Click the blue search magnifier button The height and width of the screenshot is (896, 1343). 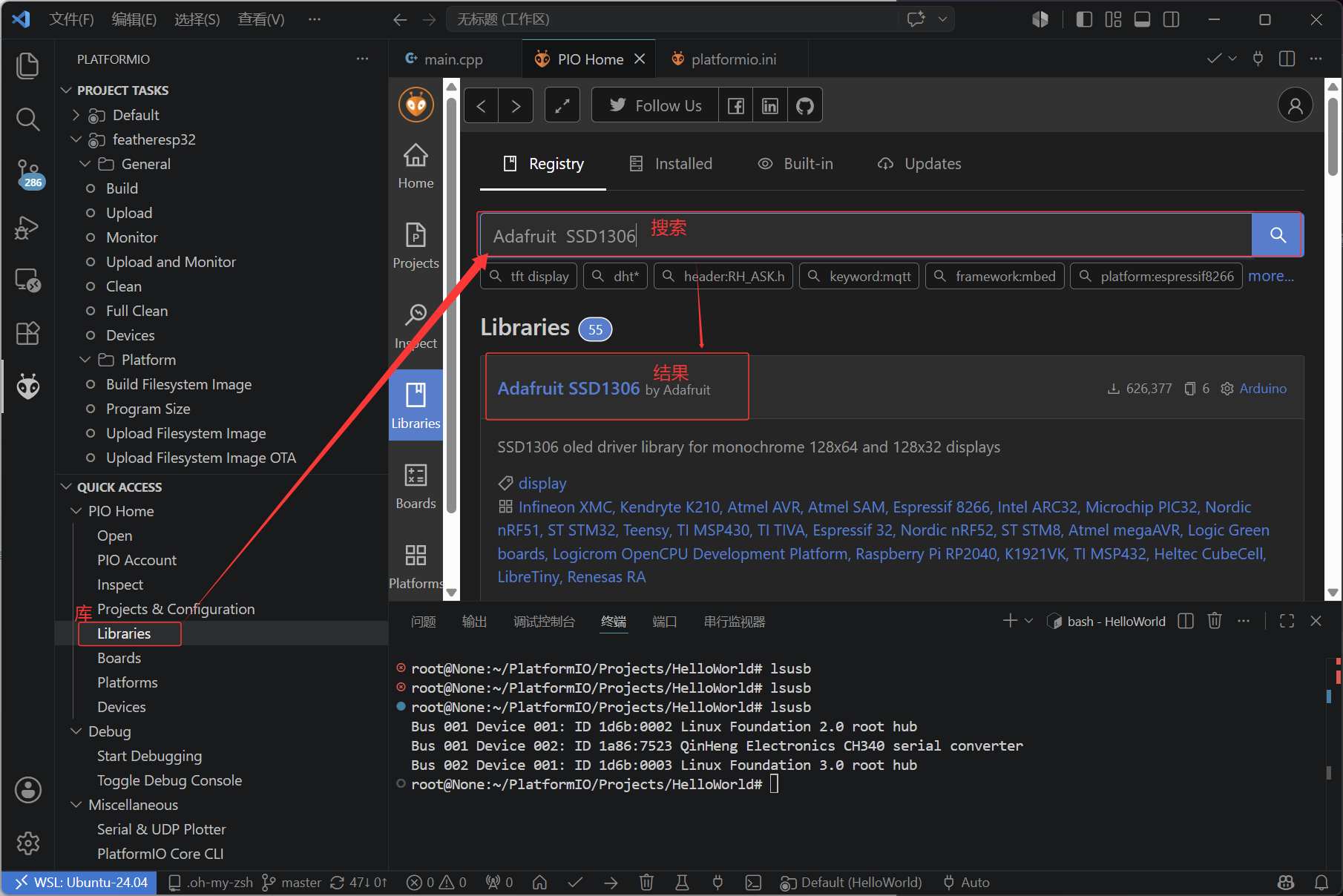[1277, 235]
